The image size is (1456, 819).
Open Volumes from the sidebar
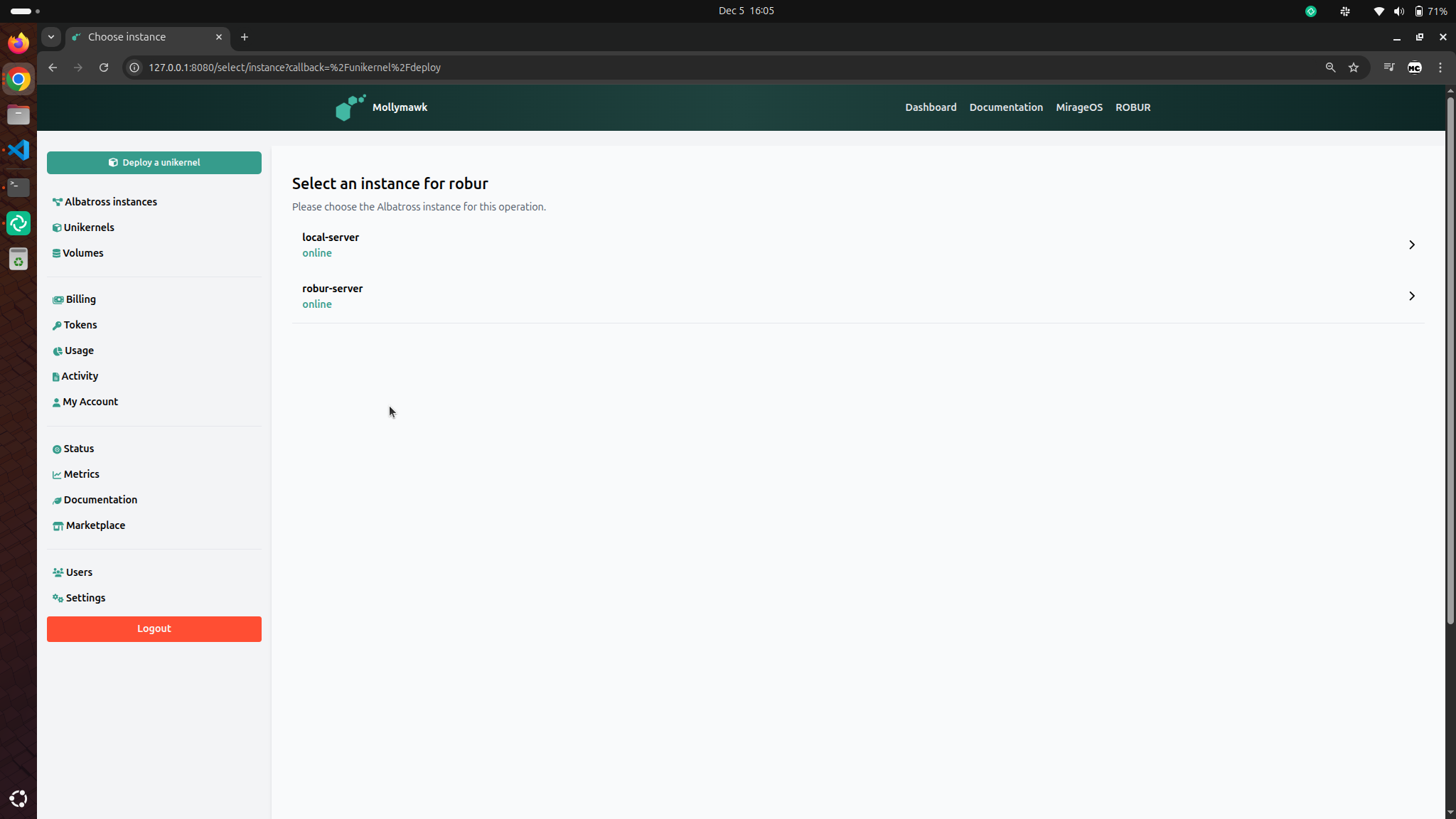coord(58,253)
